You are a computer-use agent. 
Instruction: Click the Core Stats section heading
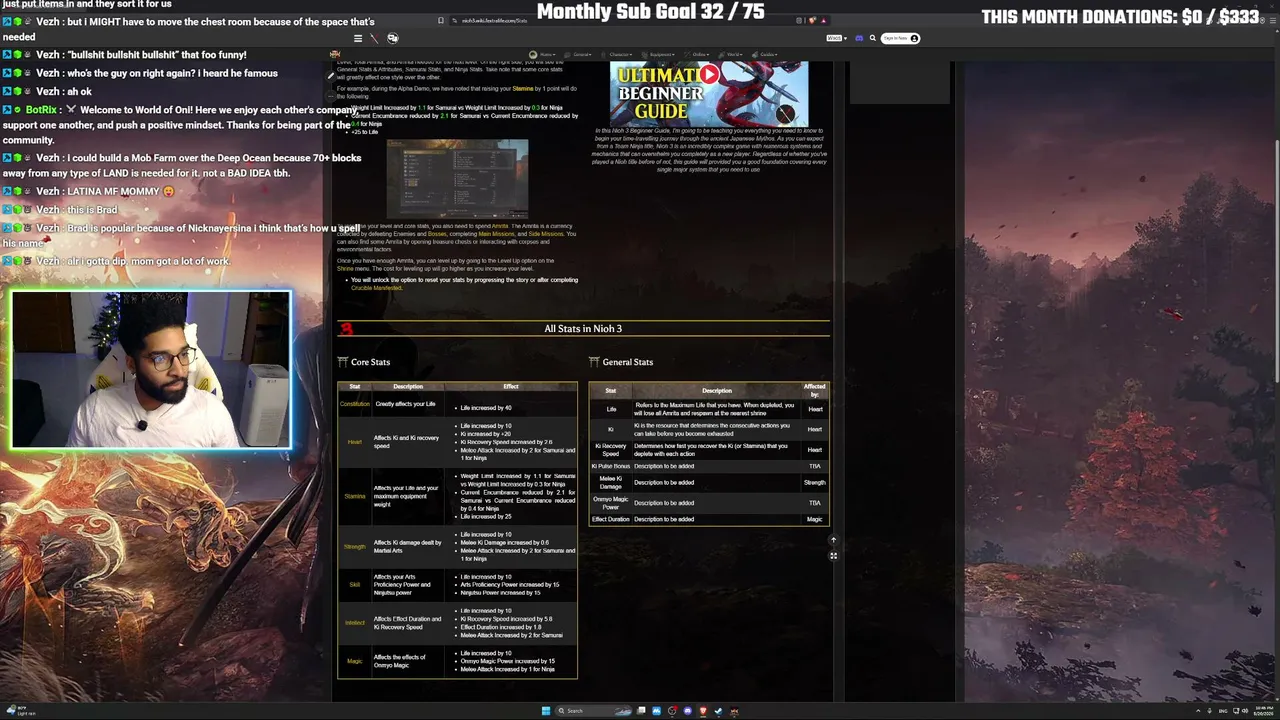coord(370,362)
